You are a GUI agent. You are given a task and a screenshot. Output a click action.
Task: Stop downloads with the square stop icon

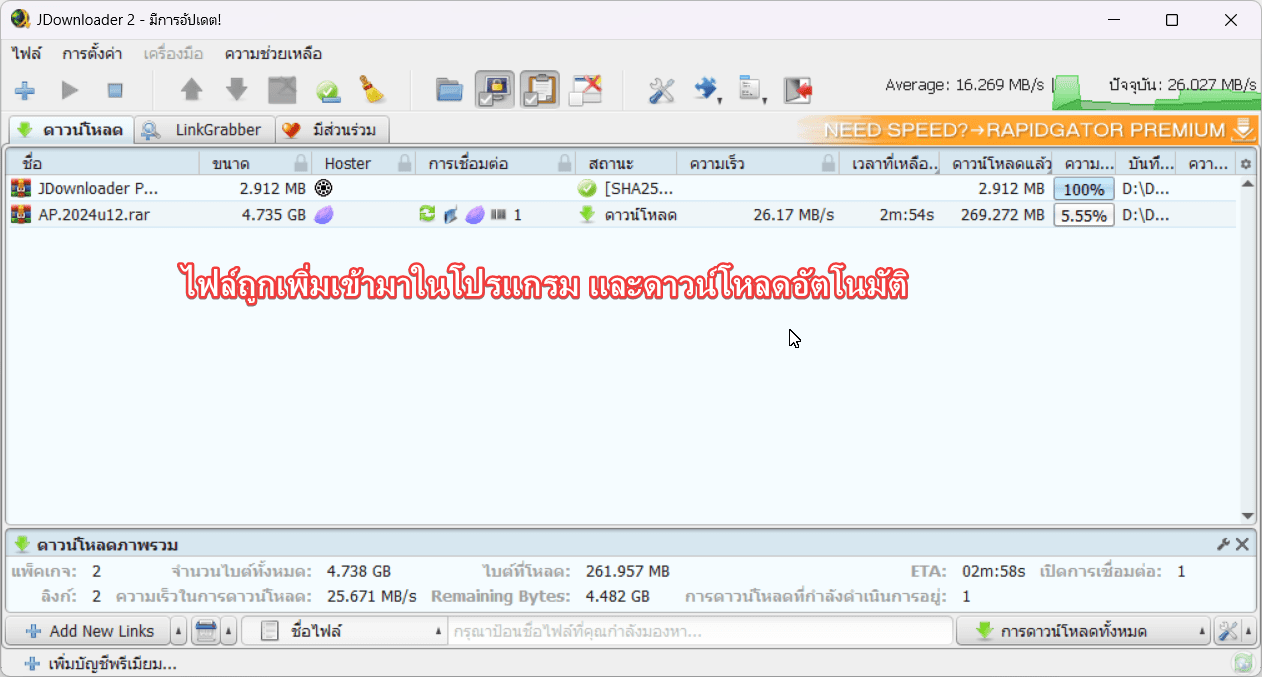pos(114,90)
